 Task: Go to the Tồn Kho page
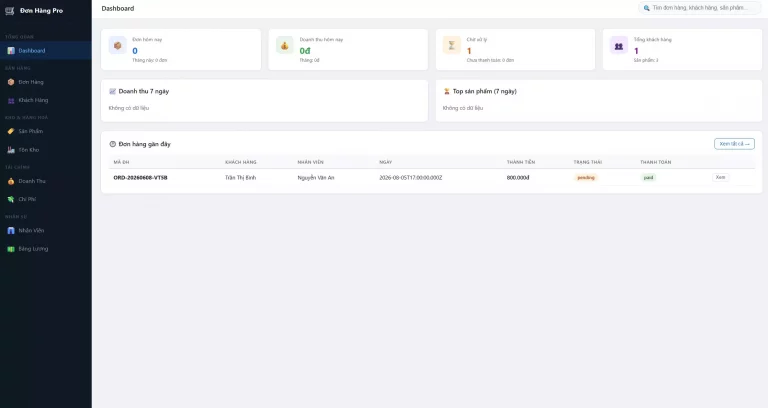pyautogui.click(x=46, y=150)
